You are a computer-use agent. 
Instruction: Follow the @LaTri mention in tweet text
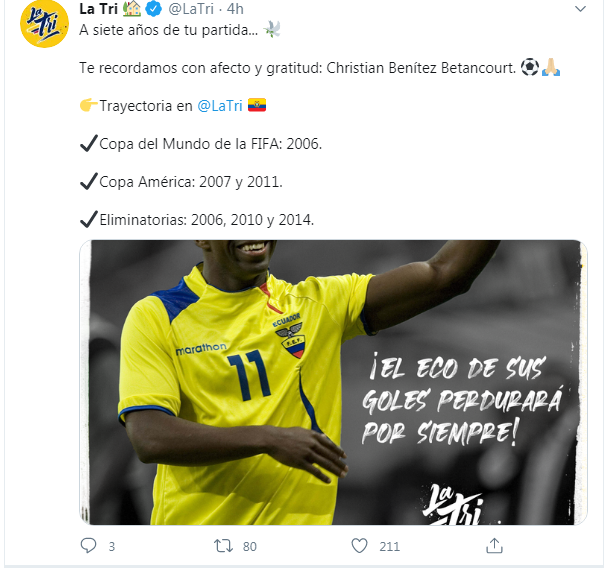[220, 106]
